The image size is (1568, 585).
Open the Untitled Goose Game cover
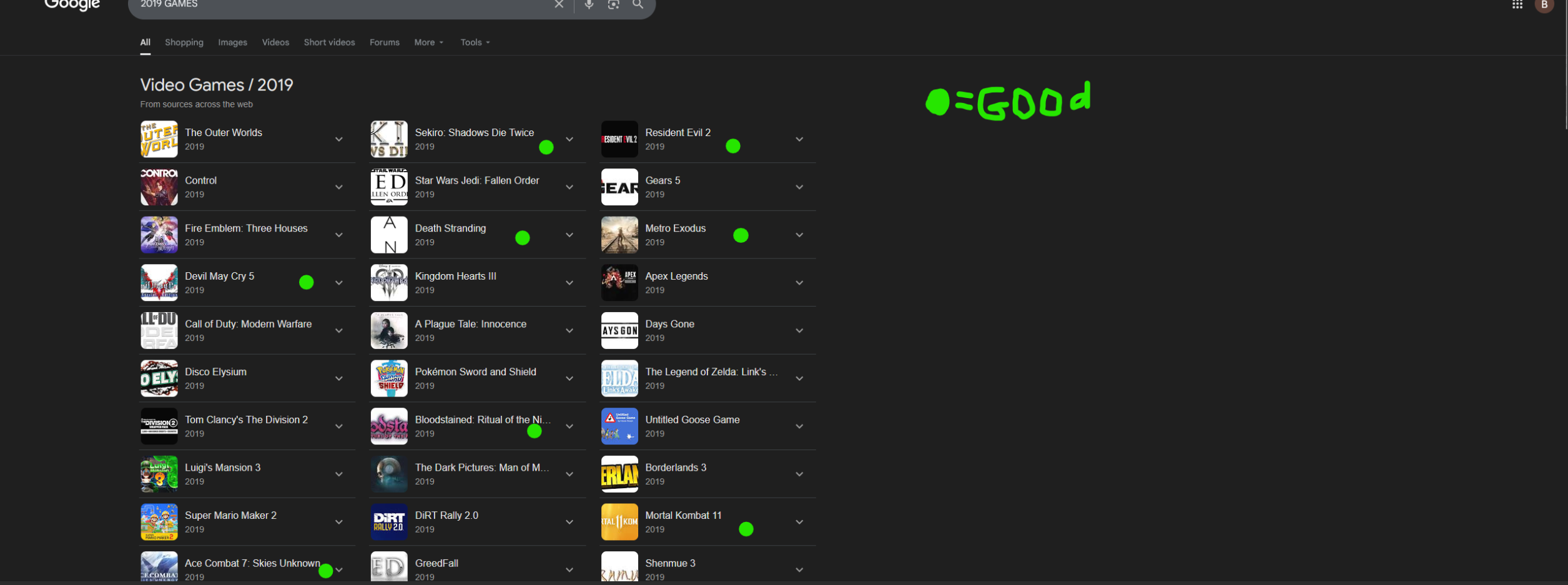[619, 426]
